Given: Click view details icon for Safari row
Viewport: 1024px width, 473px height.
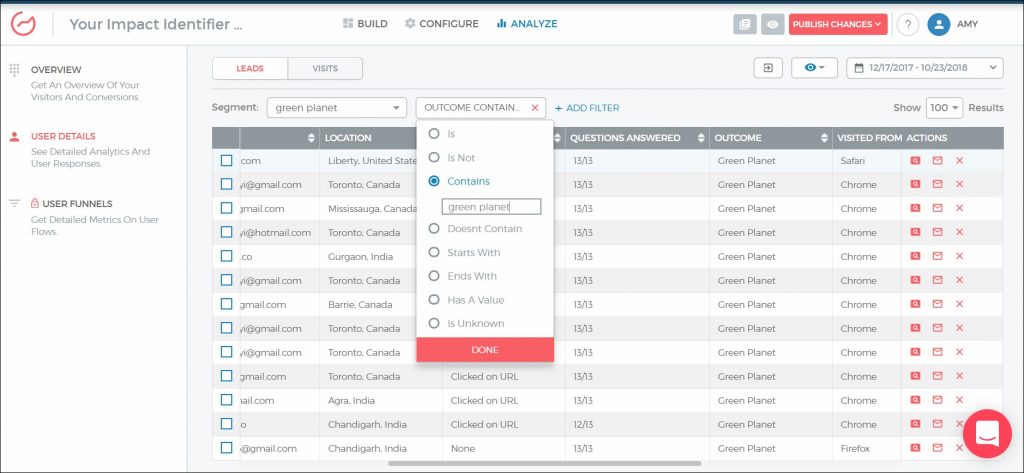Looking at the screenshot, I should click(915, 160).
